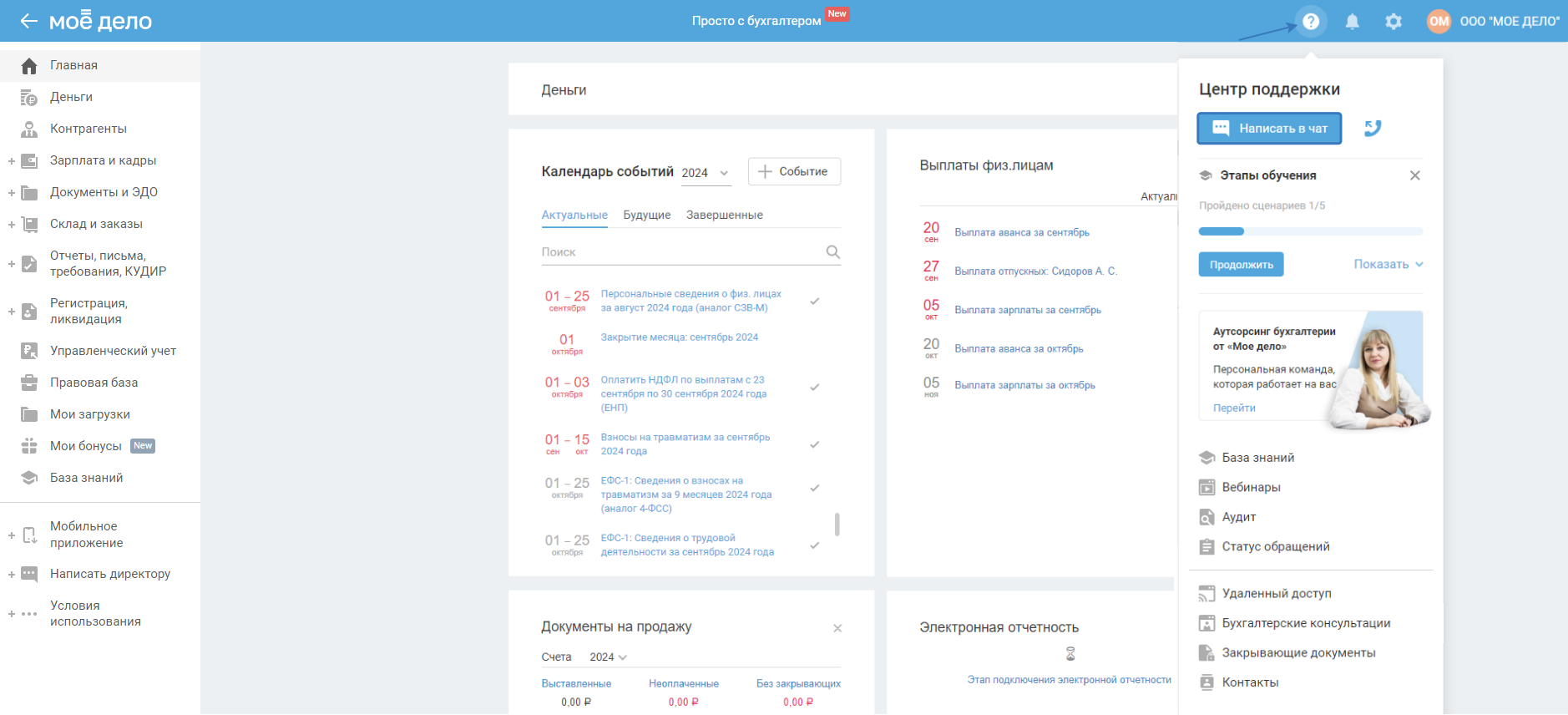
Task: Click the OM user avatar
Action: click(1439, 22)
